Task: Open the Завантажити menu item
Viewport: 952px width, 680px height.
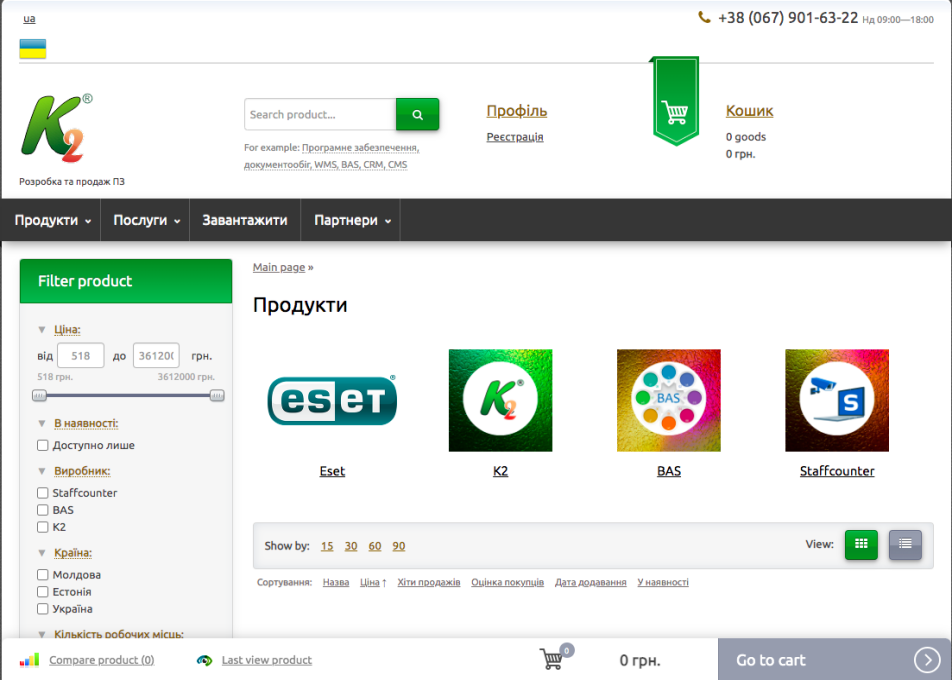Action: tap(245, 220)
